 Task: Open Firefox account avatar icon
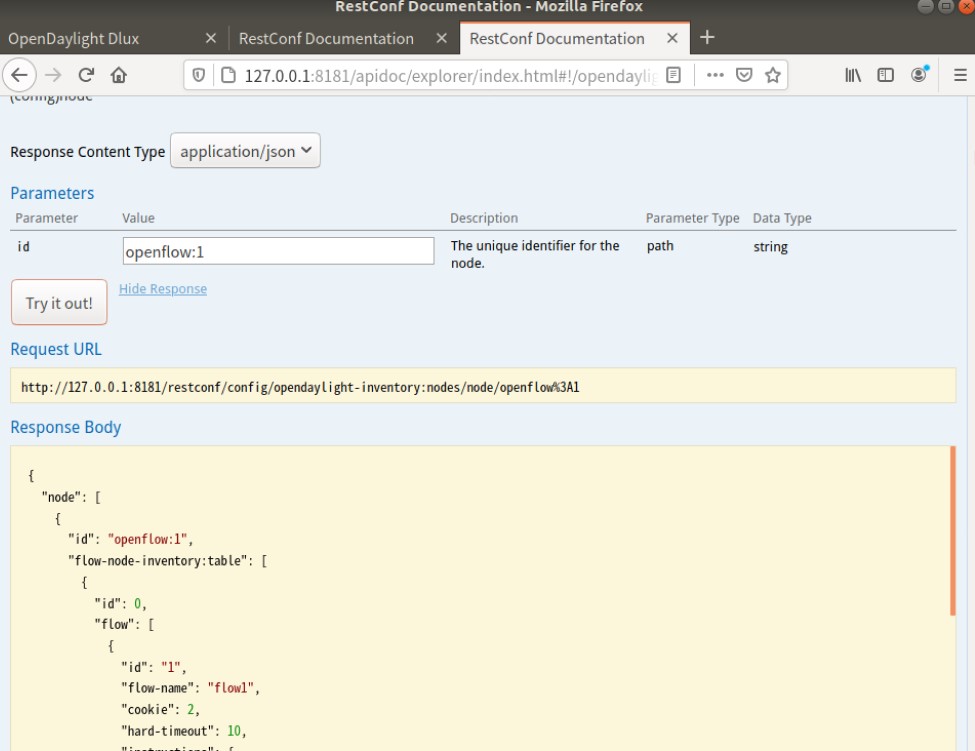pyautogui.click(x=918, y=75)
